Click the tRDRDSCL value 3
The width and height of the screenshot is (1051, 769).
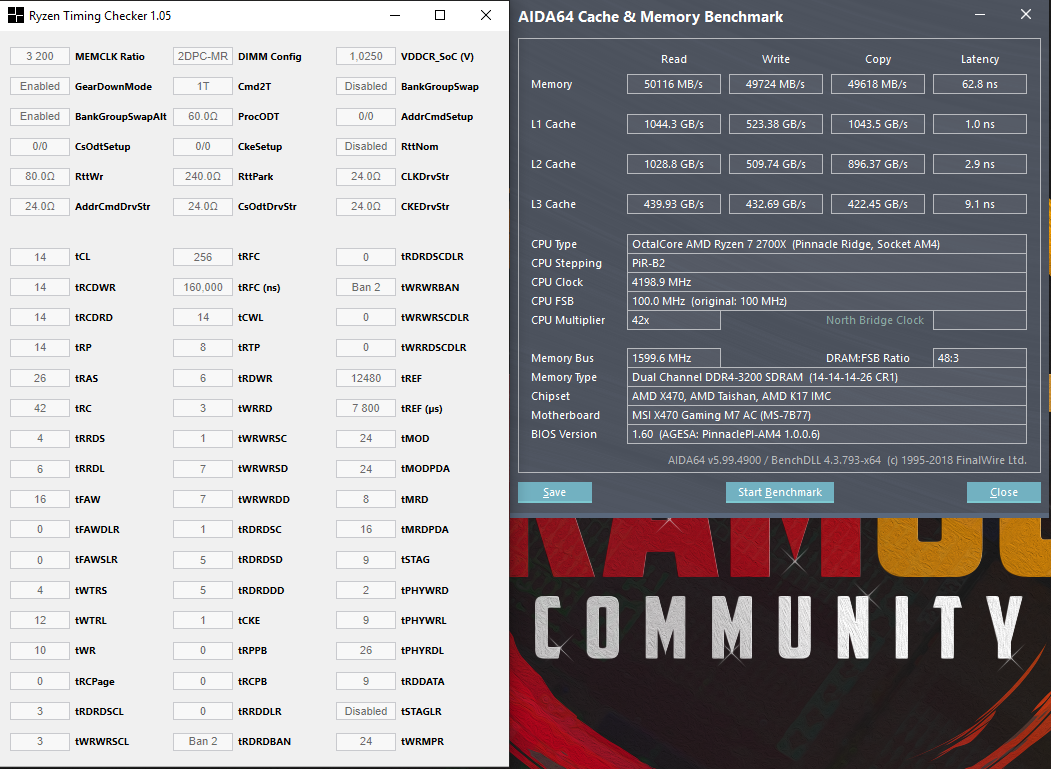tap(40, 711)
